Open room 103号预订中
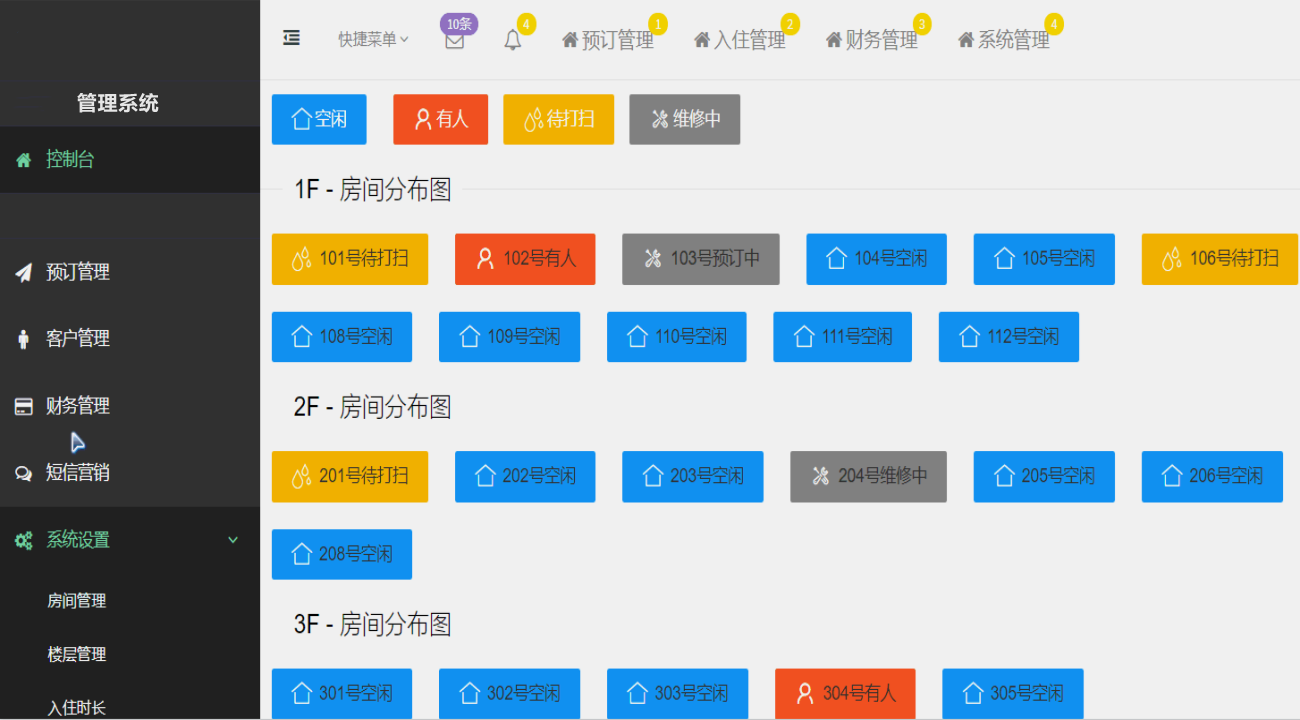Viewport: 1300px width, 720px height. [x=701, y=259]
